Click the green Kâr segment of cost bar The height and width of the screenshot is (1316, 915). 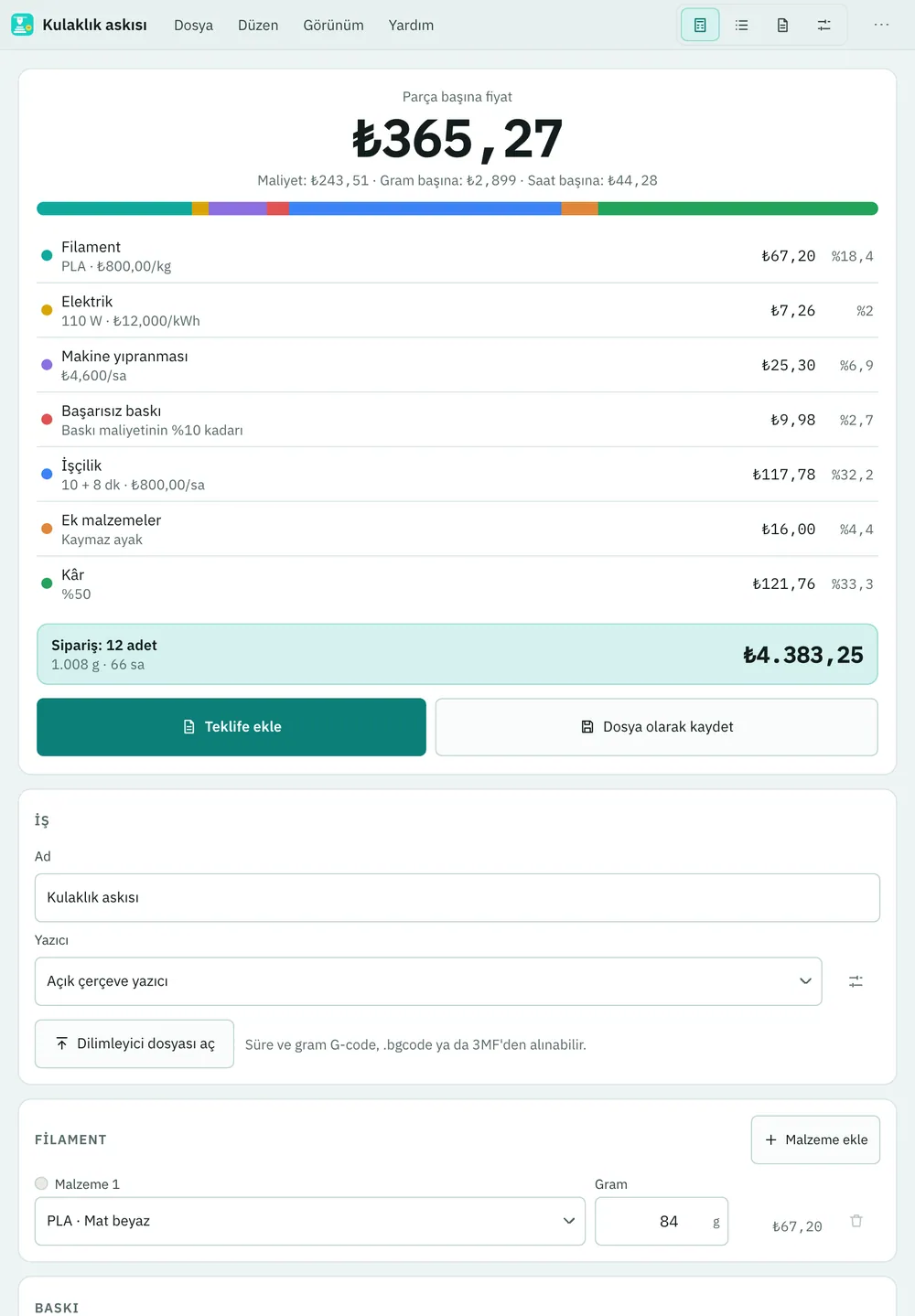coord(738,209)
